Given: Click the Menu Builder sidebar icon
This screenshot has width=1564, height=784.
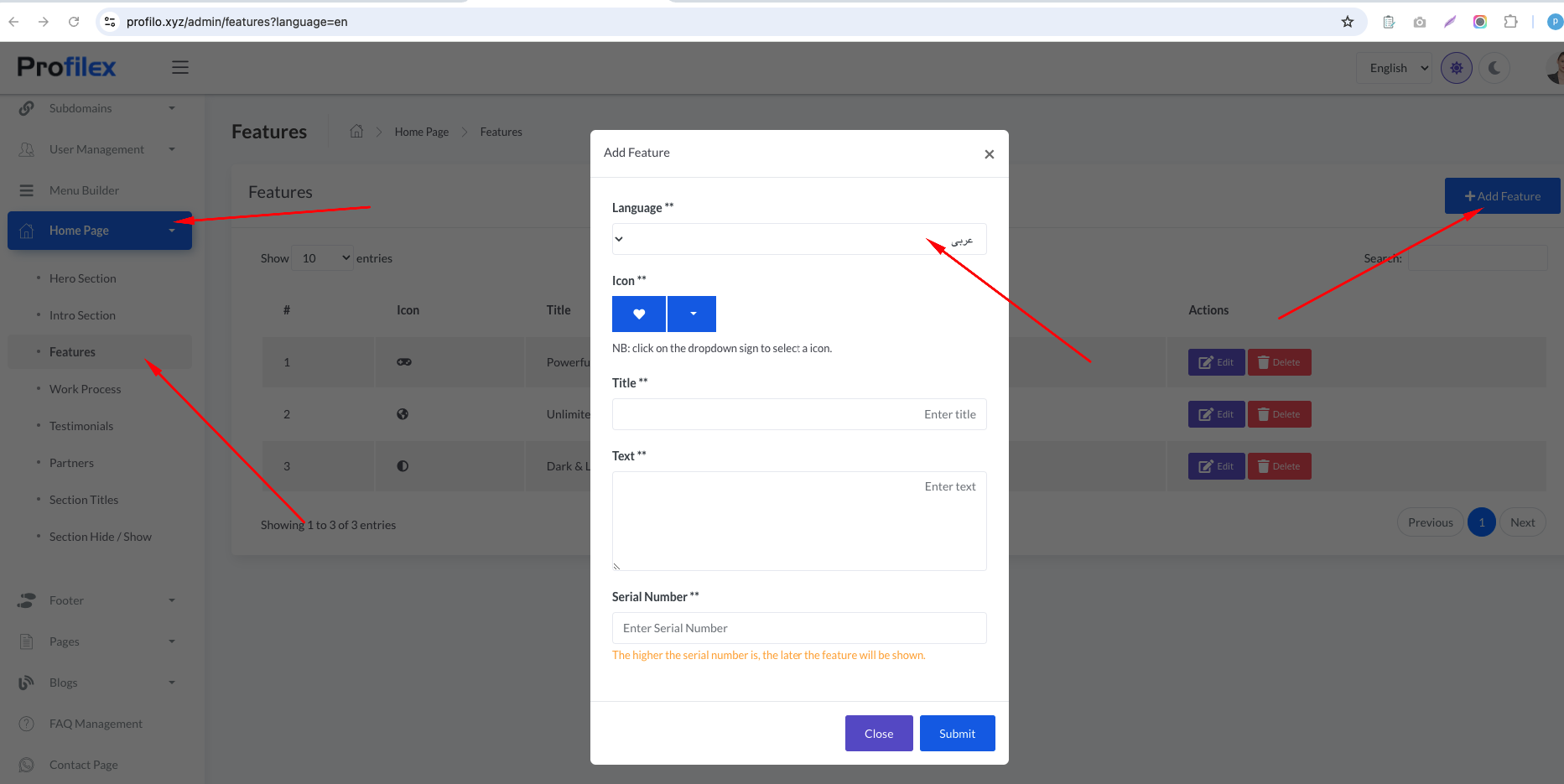Looking at the screenshot, I should pos(27,190).
